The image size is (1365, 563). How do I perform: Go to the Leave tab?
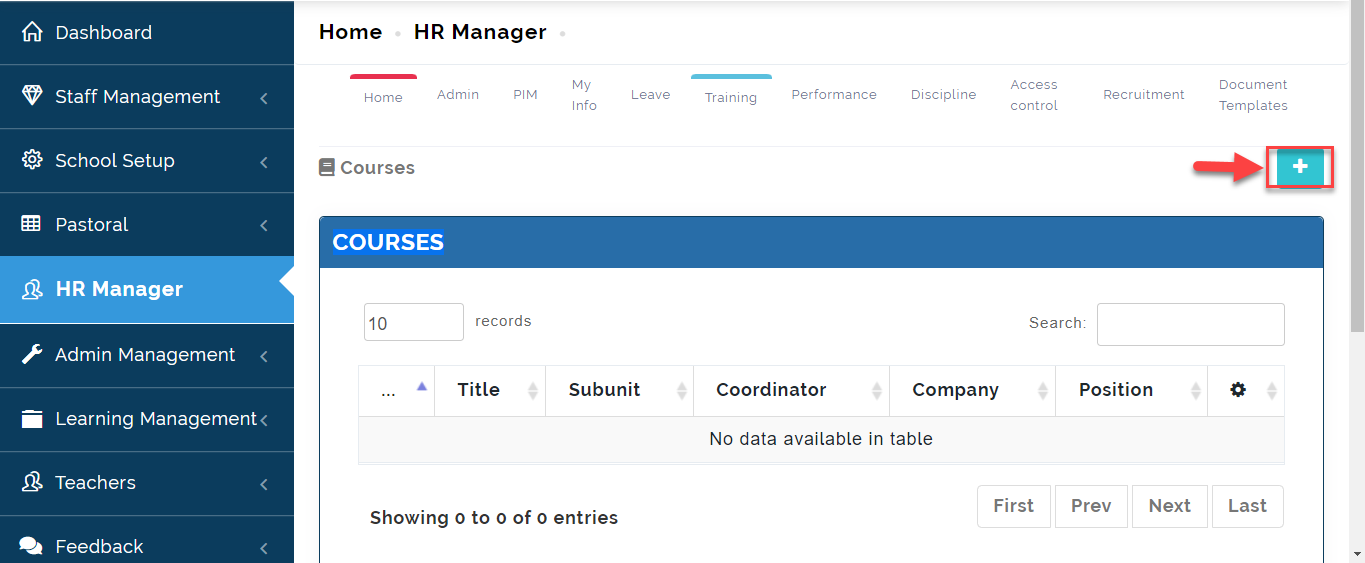pyautogui.click(x=650, y=94)
